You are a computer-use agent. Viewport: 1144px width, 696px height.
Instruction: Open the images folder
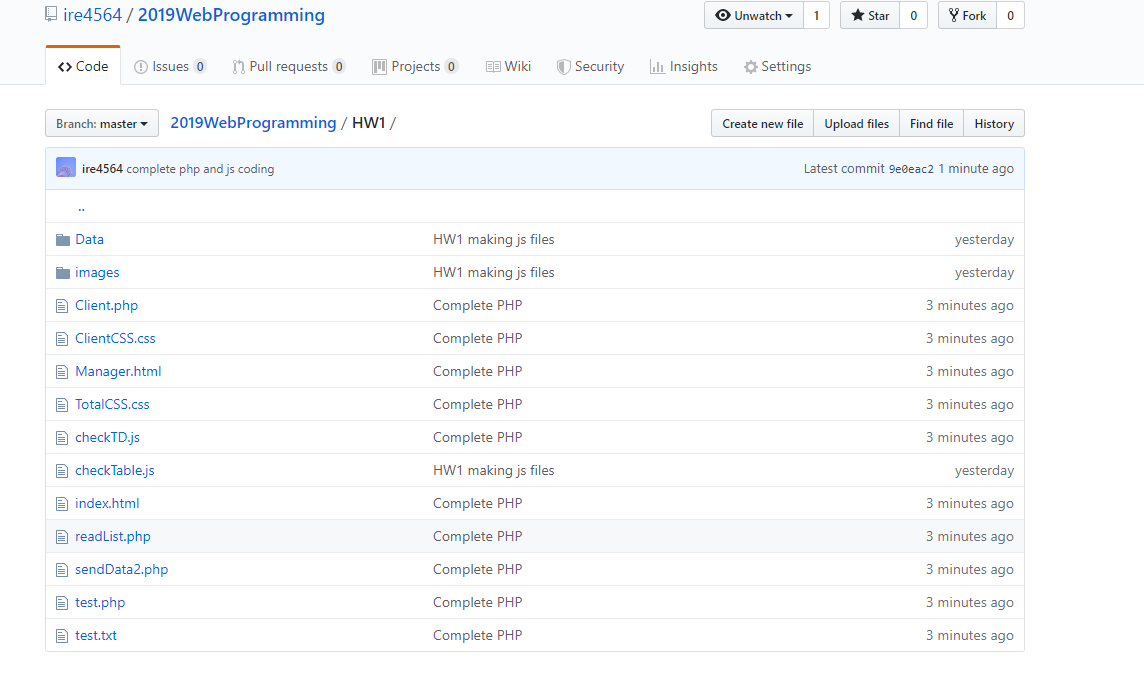coord(97,272)
